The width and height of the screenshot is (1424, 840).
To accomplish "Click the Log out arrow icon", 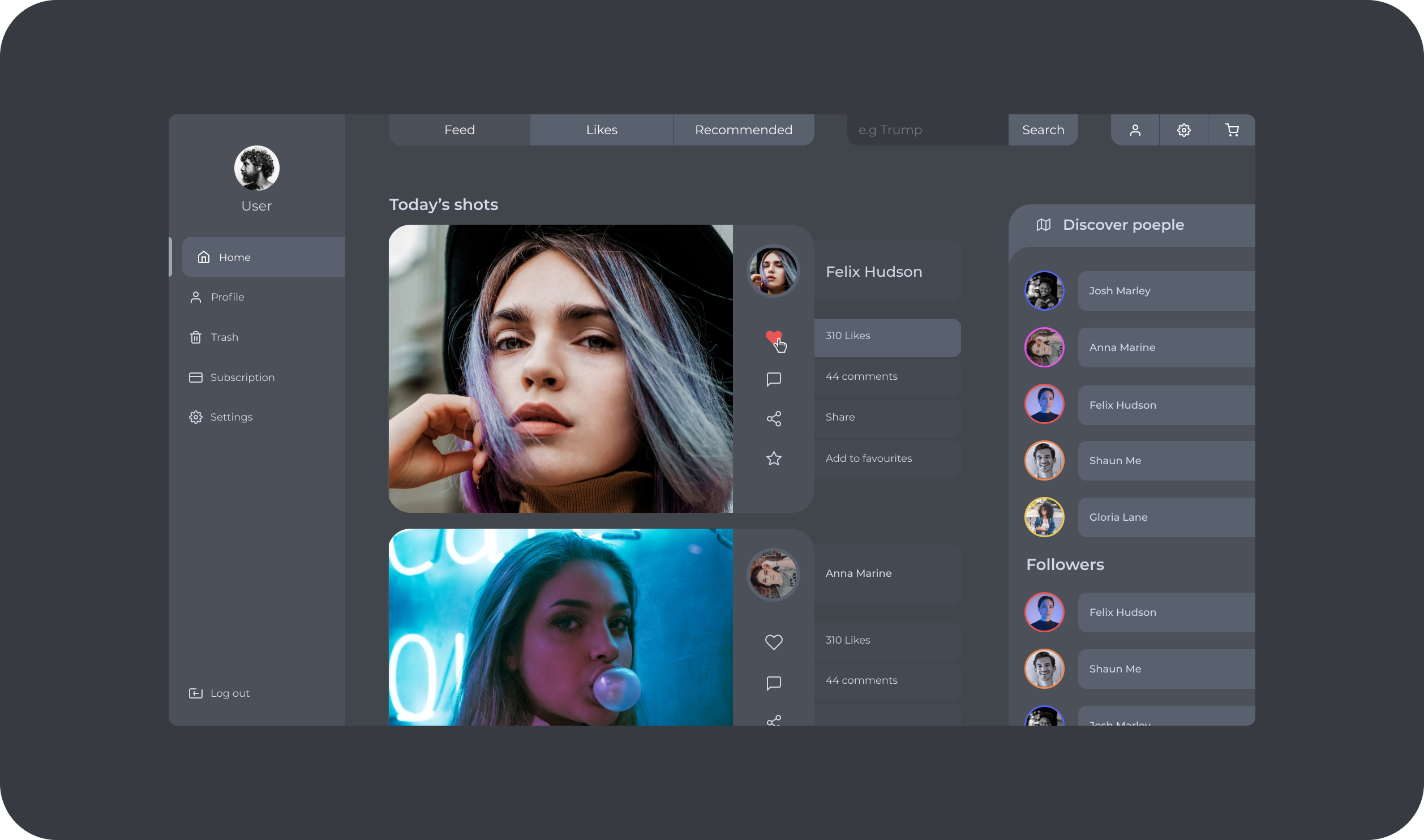I will [196, 693].
